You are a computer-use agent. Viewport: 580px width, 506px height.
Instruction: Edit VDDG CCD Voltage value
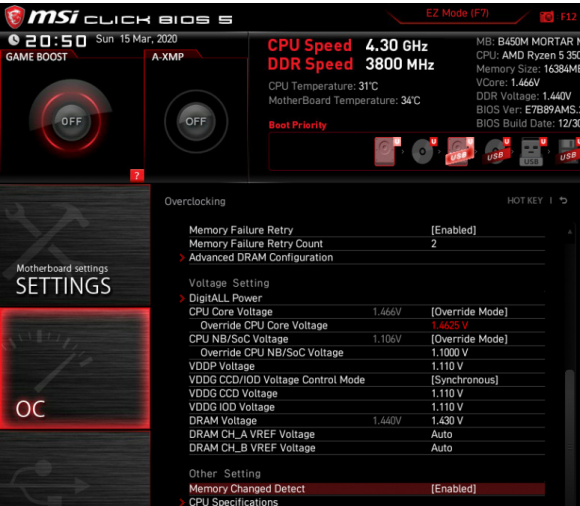click(x=447, y=394)
